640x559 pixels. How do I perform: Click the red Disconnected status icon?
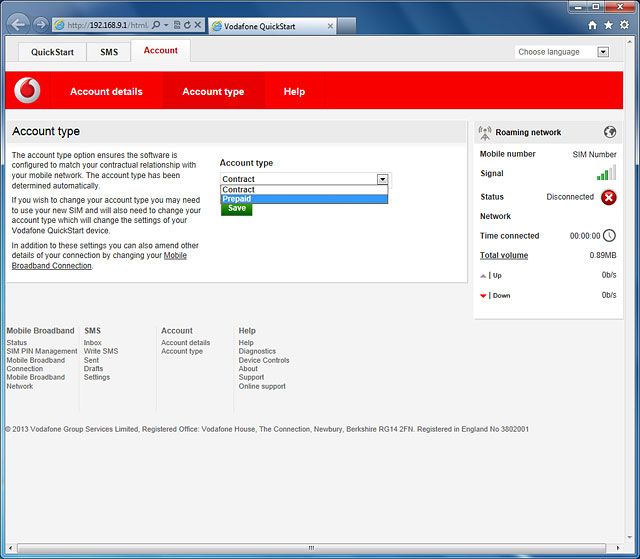(609, 197)
